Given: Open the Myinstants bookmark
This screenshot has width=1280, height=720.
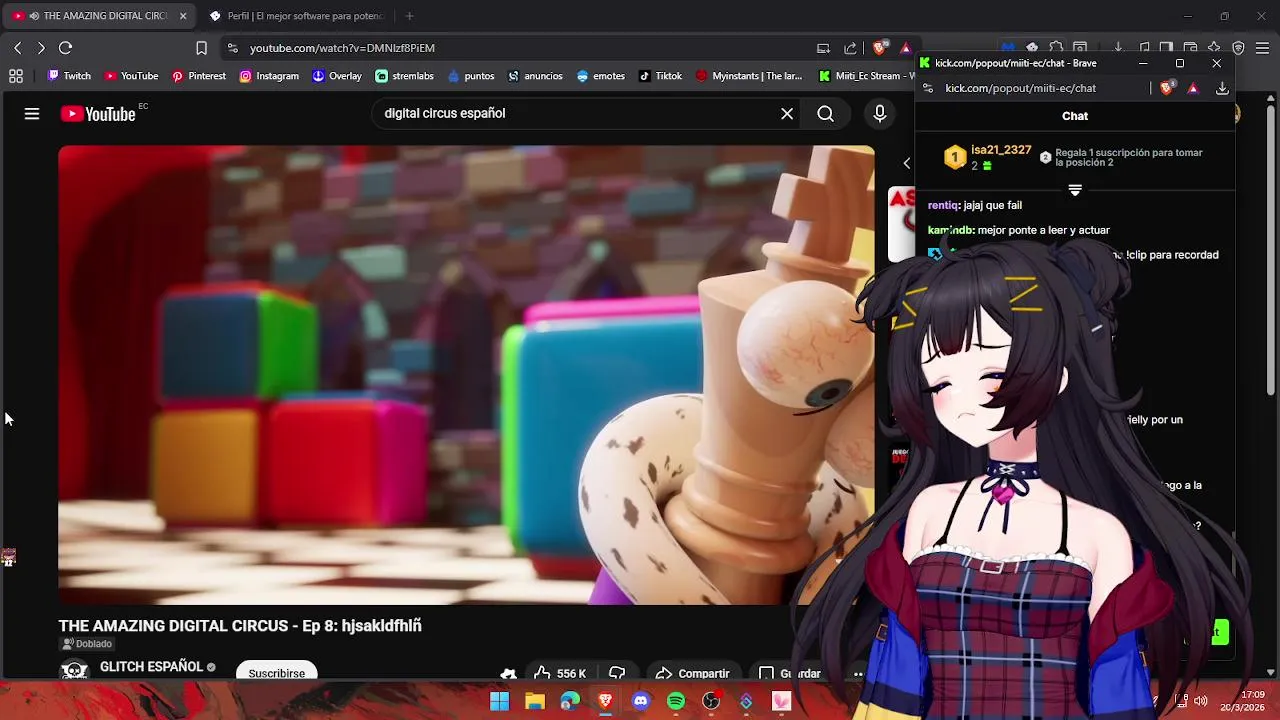Looking at the screenshot, I should pos(749,76).
